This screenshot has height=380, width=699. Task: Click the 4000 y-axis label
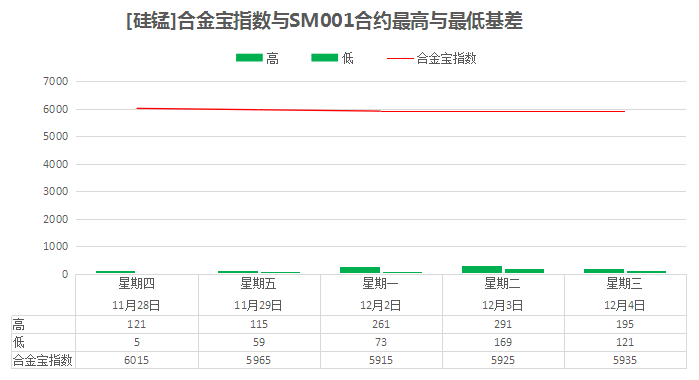pos(56,164)
